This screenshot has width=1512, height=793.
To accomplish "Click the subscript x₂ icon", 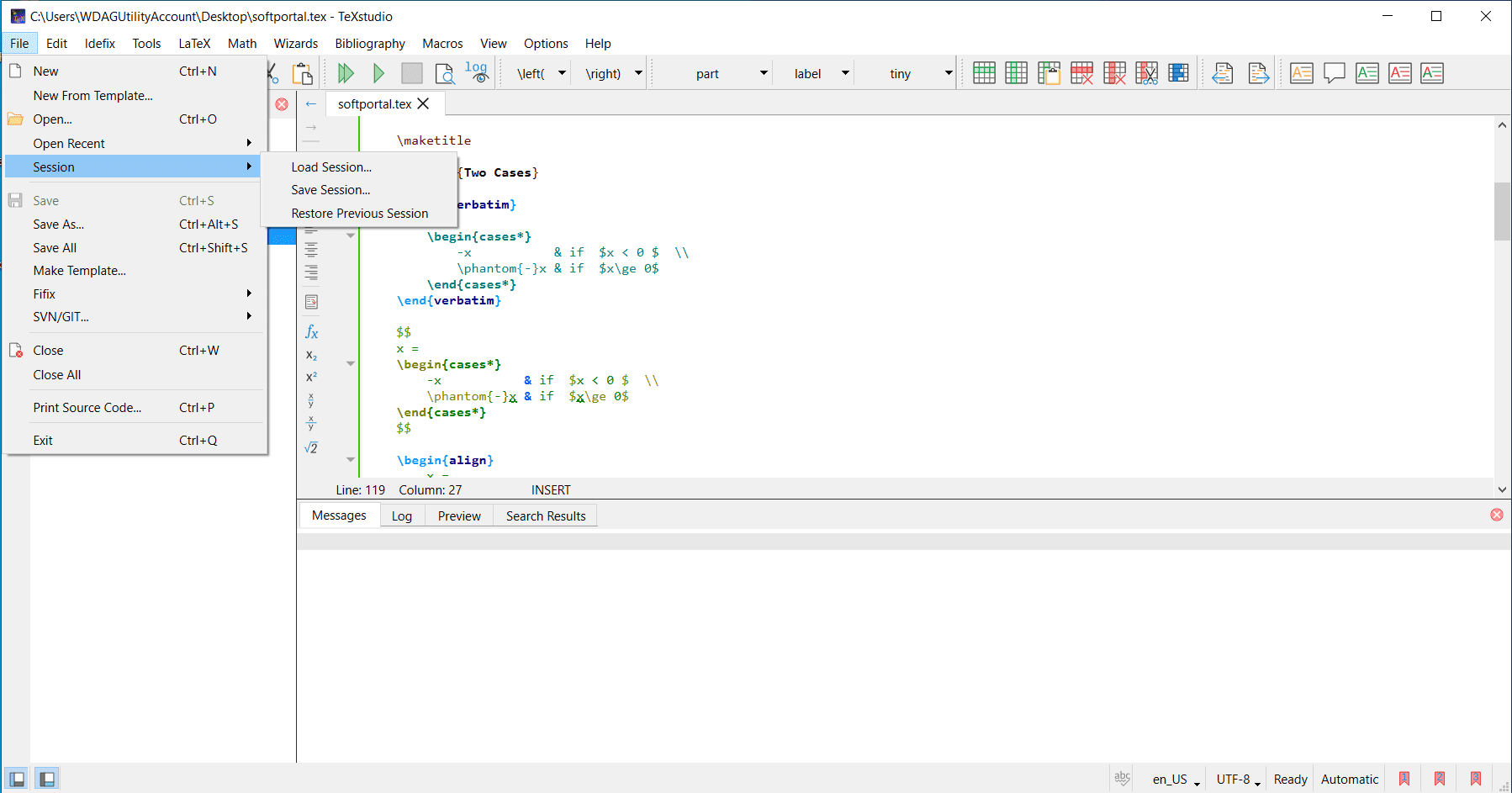I will pos(311,355).
